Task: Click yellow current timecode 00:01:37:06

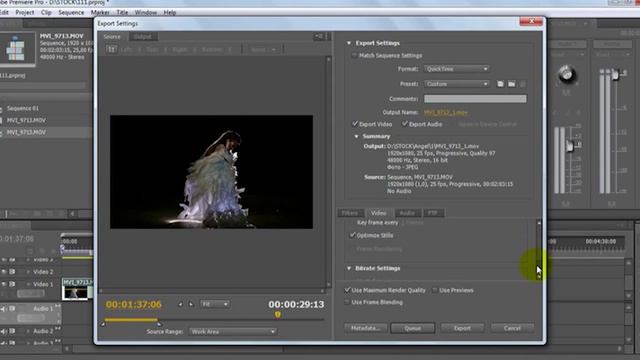Action: coord(133,304)
